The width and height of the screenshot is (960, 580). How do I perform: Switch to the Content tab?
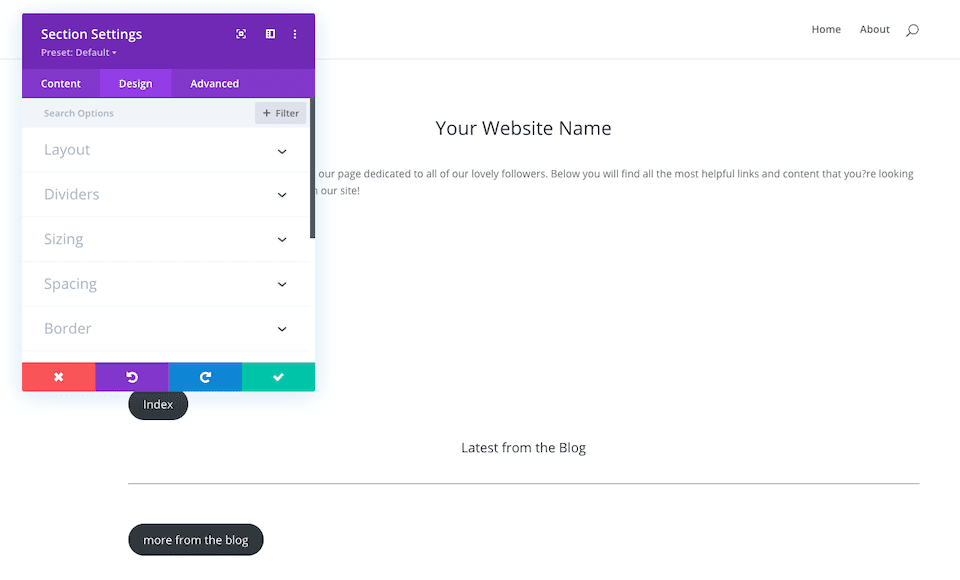(61, 83)
